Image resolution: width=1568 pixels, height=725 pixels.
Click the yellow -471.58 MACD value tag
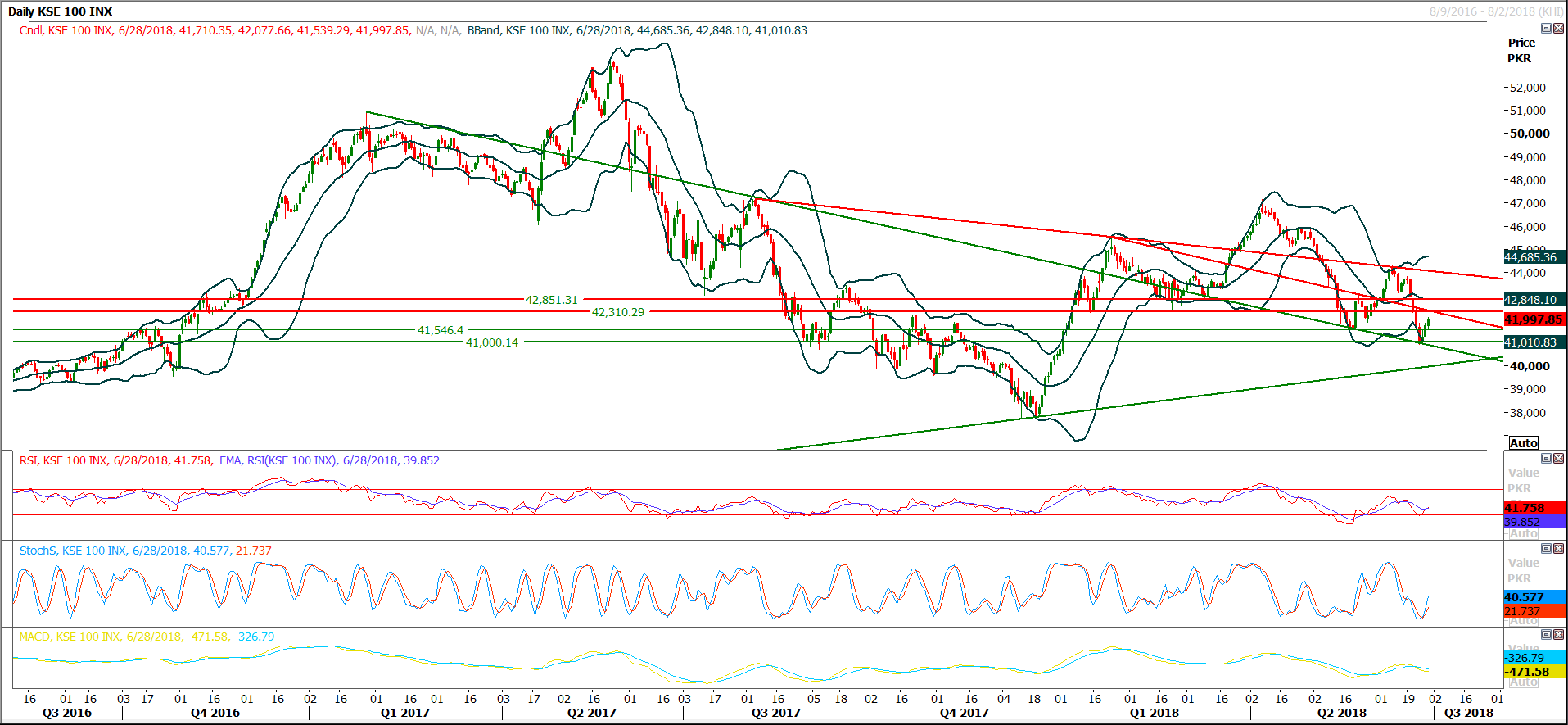(1534, 672)
